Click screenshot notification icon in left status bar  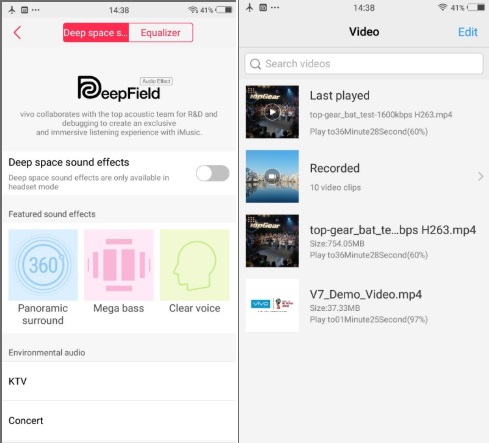(24, 10)
